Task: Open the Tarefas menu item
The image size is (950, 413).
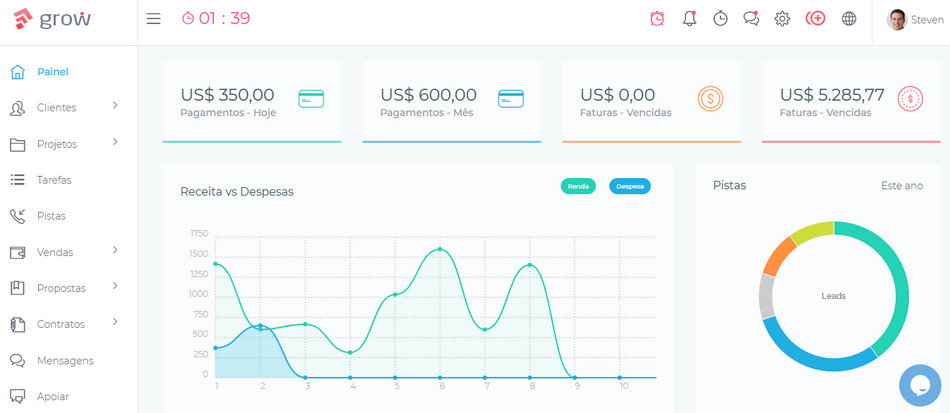Action: click(54, 180)
